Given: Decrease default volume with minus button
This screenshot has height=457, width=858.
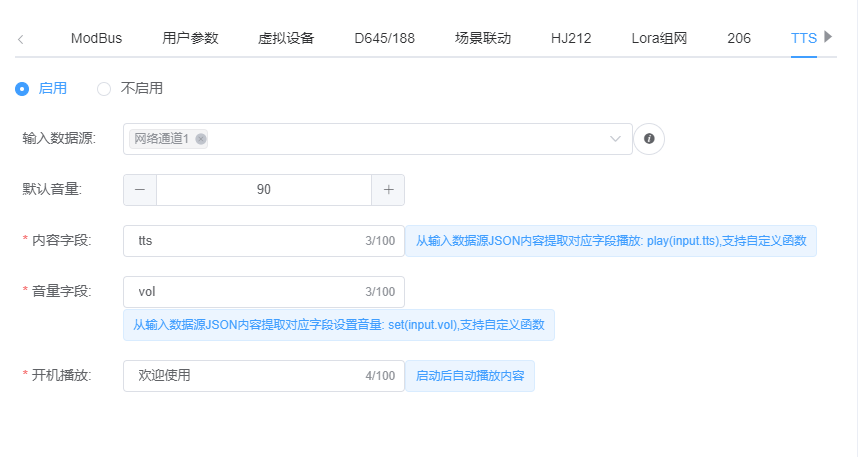Looking at the screenshot, I should [x=140, y=190].
